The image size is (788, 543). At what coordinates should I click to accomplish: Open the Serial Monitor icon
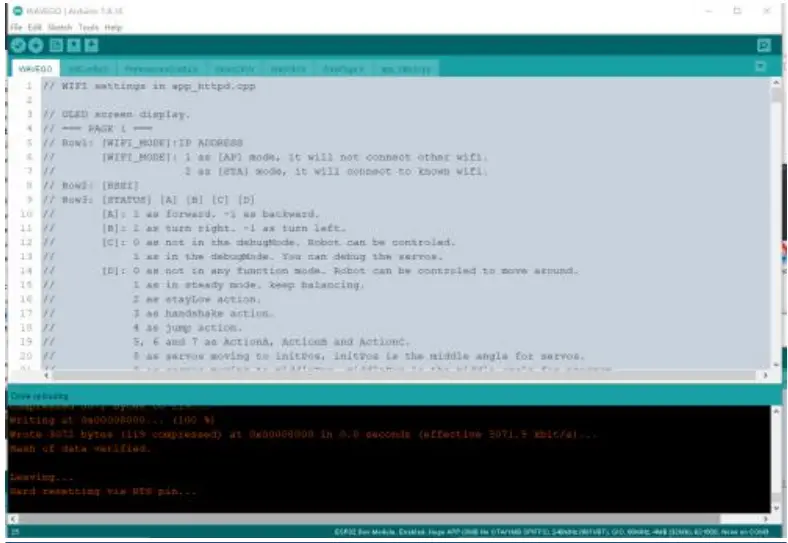764,46
